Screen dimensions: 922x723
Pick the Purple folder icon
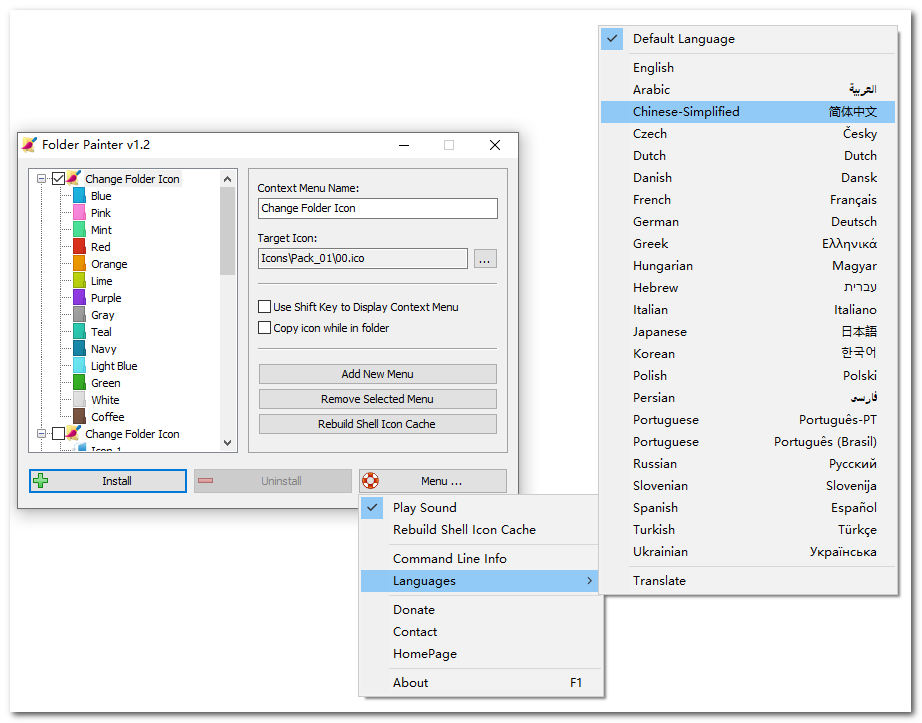(x=80, y=298)
